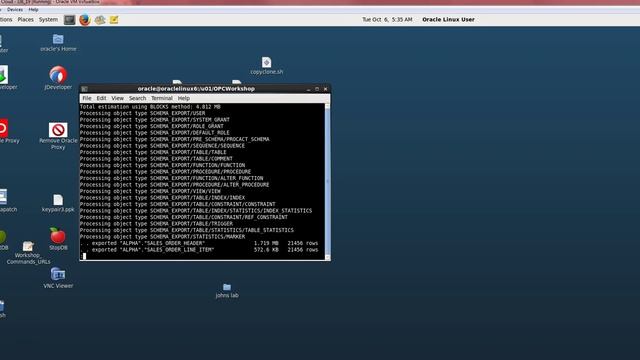The height and width of the screenshot is (360, 640).
Task: Open the Oracle Linux User menu
Action: [x=448, y=20]
